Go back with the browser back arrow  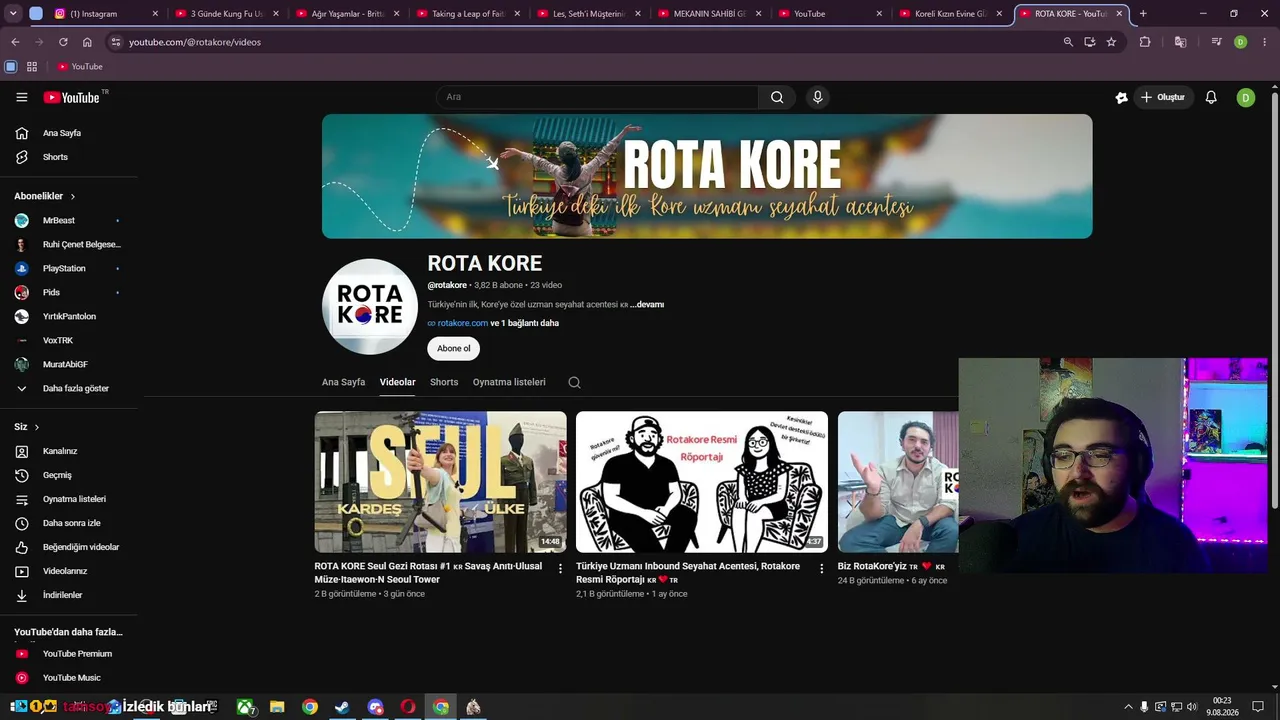tap(15, 42)
